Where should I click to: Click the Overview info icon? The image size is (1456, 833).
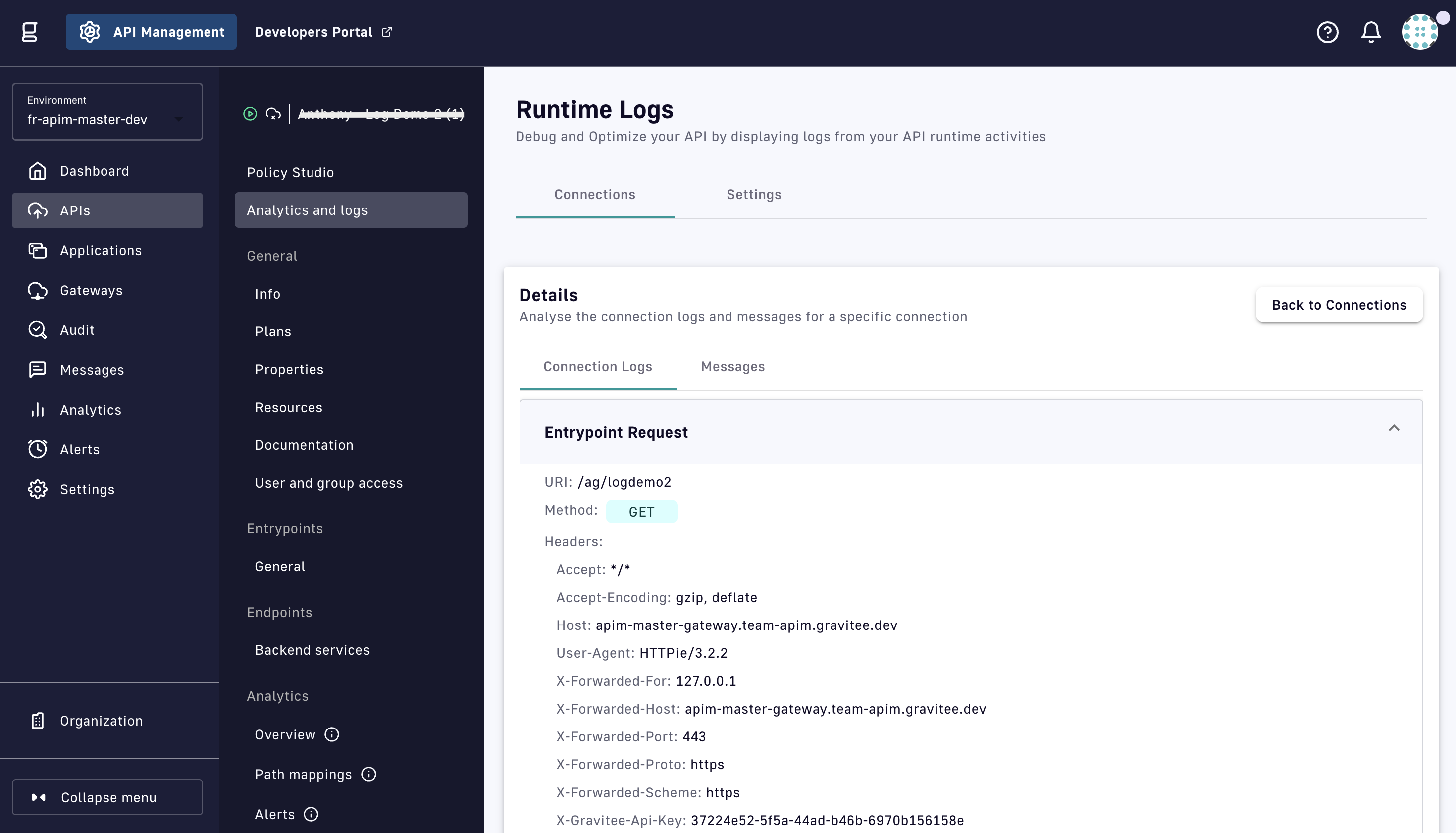[x=332, y=734]
